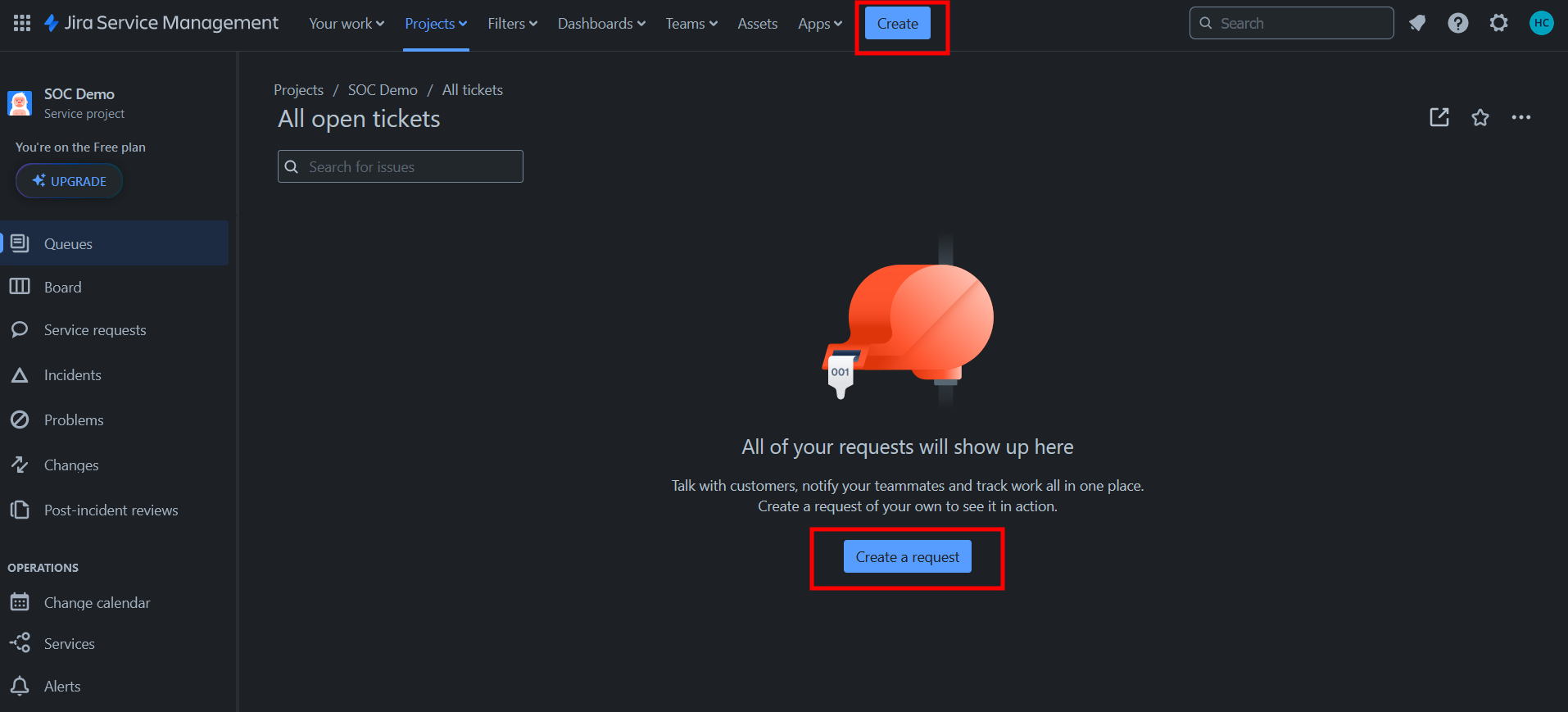Open the three-dot more actions menu
1568x712 pixels.
(x=1521, y=117)
